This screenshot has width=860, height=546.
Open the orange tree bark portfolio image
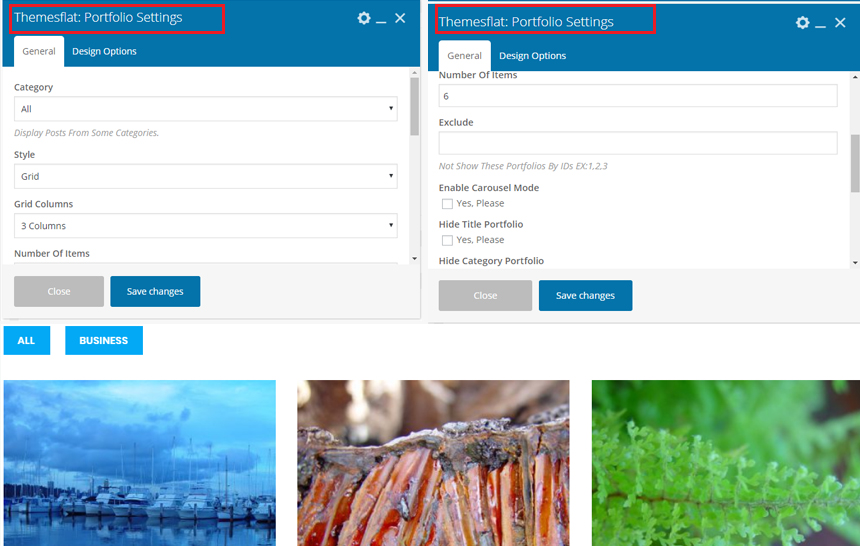[433, 463]
